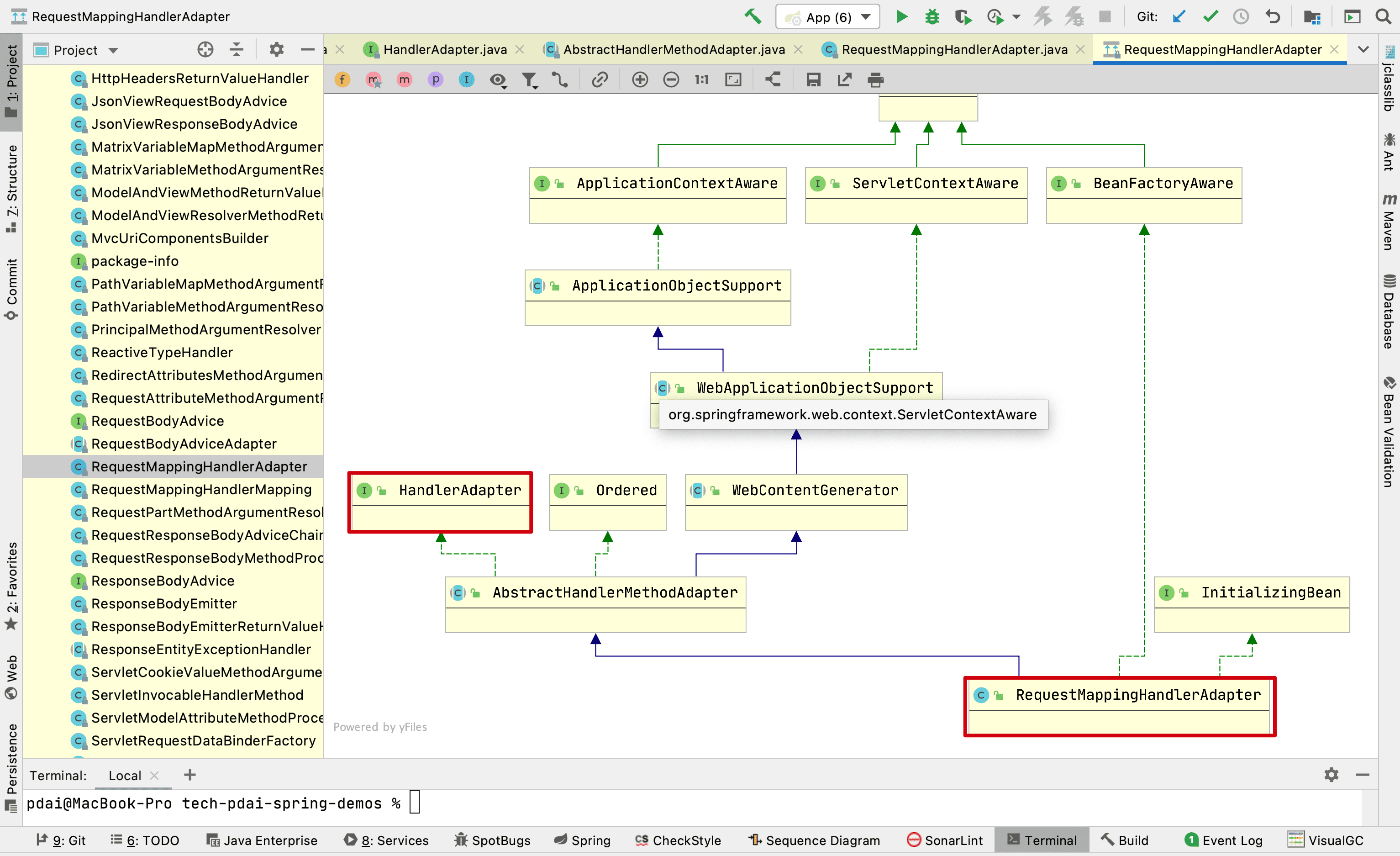Print the diagram using printer icon
The width and height of the screenshot is (1400, 856).
click(875, 80)
